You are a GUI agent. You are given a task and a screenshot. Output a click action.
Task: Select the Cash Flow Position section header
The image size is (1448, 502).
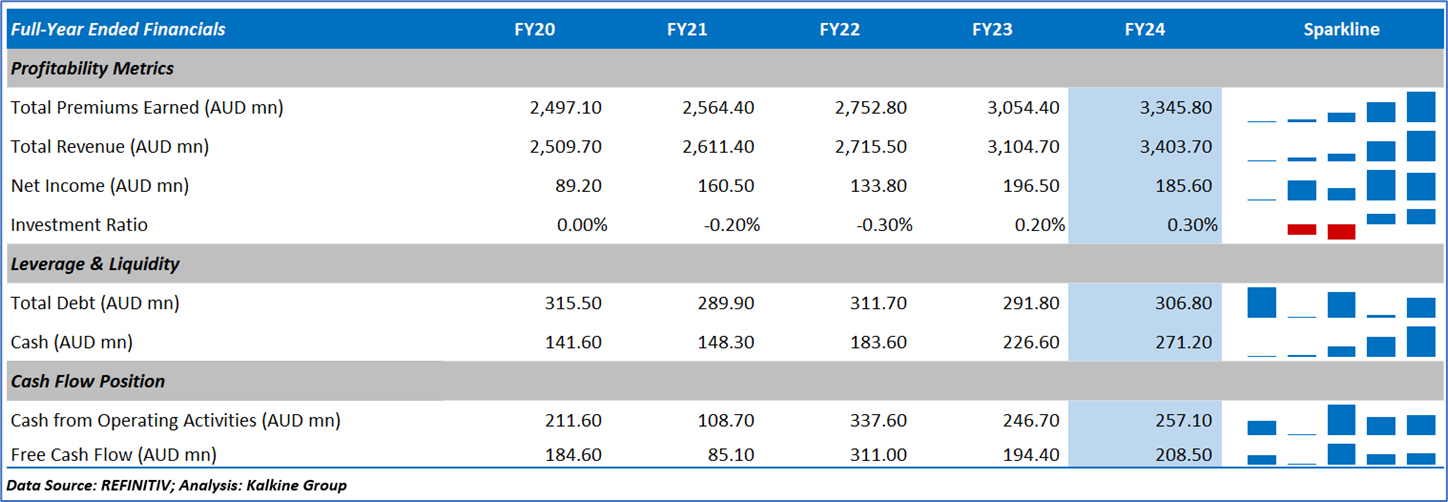[x=88, y=381]
